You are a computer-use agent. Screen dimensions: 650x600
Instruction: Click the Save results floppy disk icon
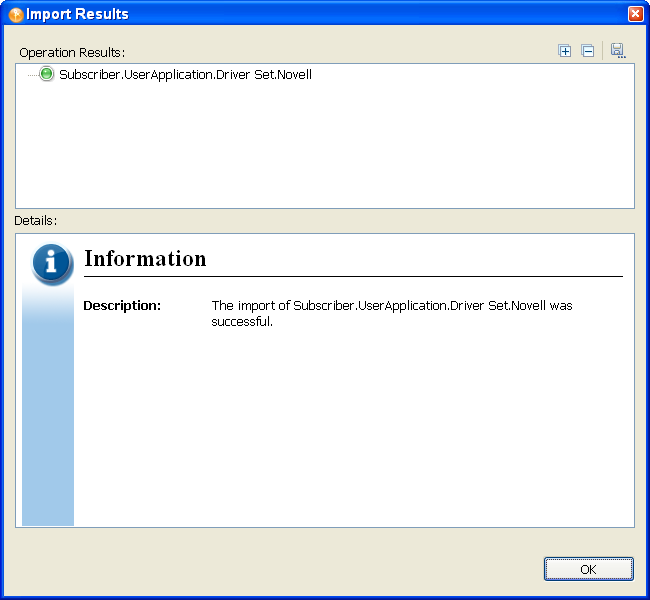617,51
